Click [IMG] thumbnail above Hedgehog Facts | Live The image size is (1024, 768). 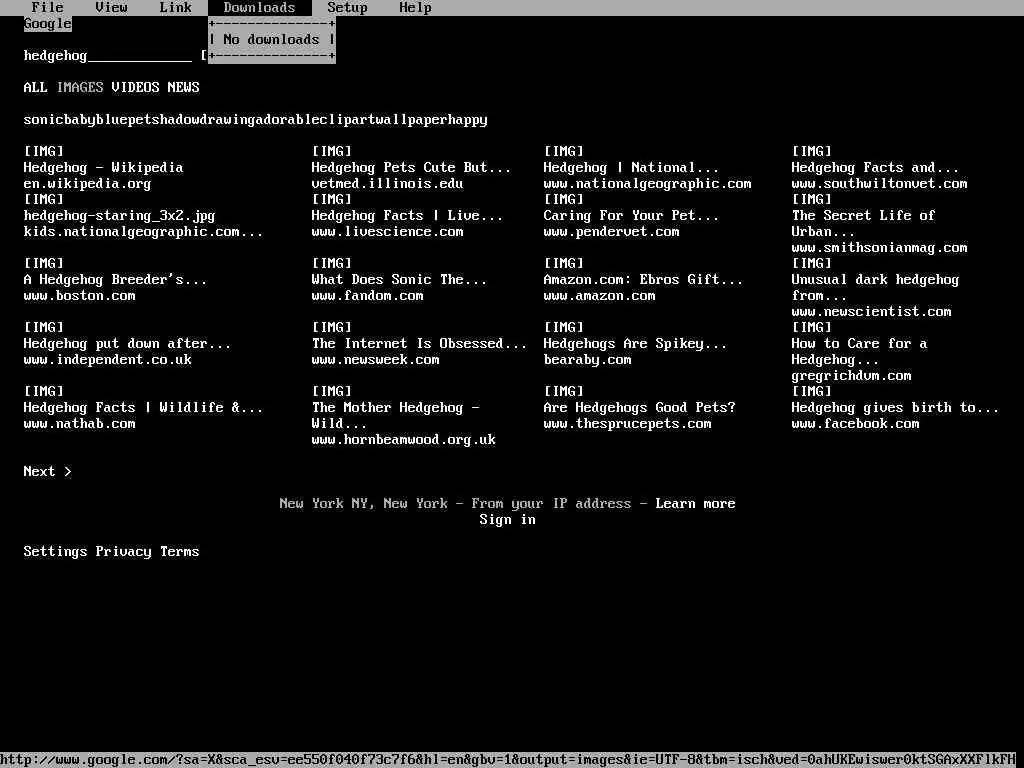pyautogui.click(x=332, y=200)
